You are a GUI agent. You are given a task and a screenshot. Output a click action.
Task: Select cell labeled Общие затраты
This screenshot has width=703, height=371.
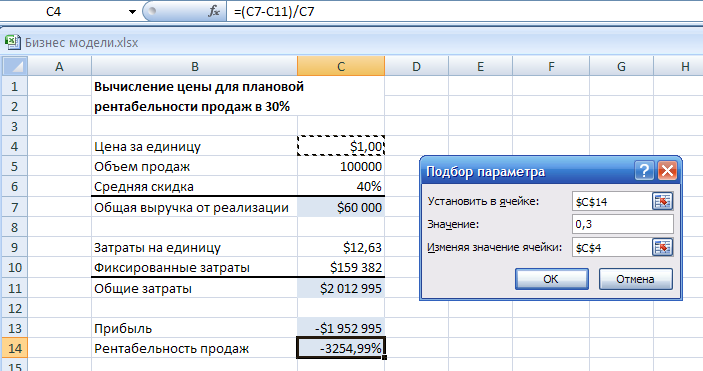[194, 288]
